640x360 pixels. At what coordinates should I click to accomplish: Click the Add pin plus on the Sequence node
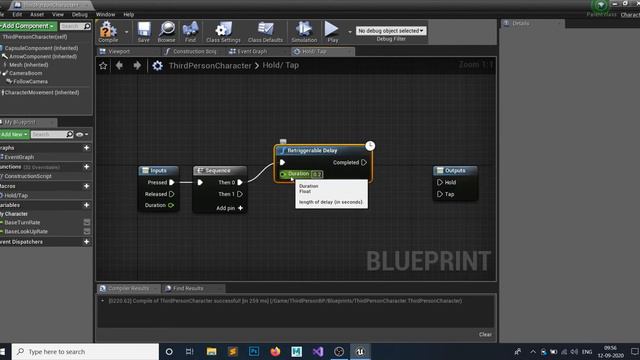[x=240, y=208]
